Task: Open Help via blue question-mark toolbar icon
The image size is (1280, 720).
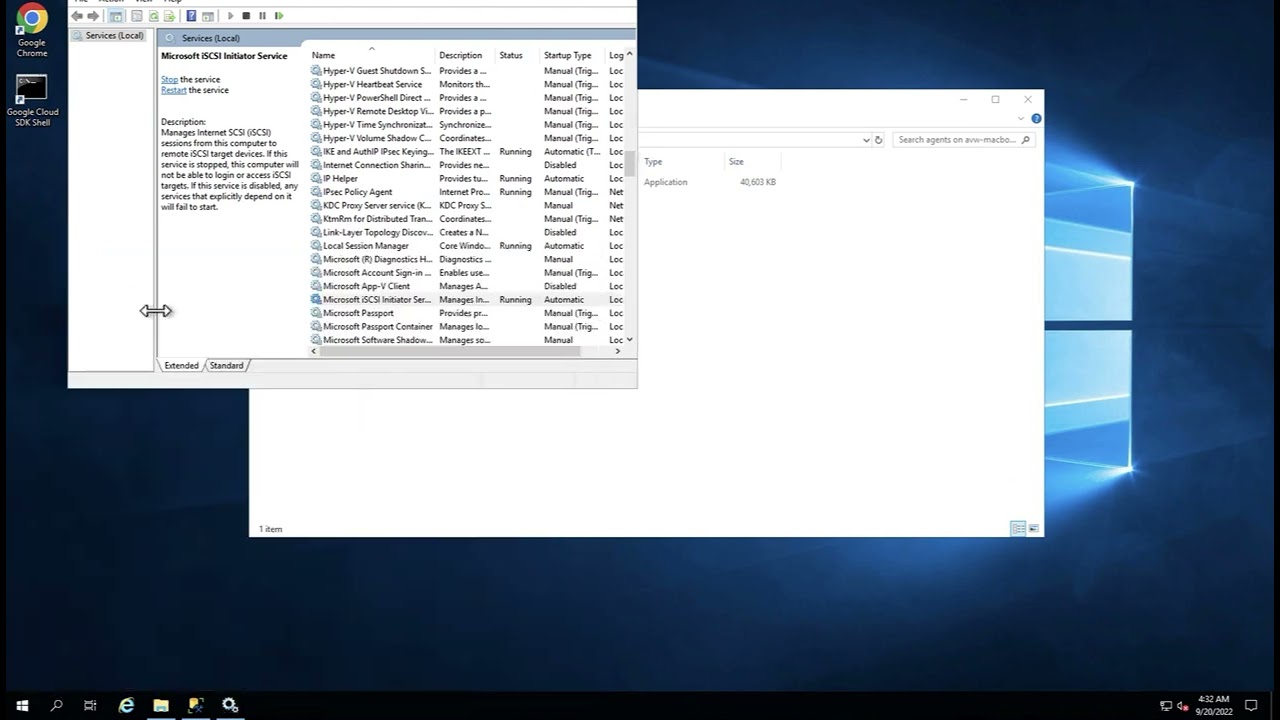Action: 191,16
